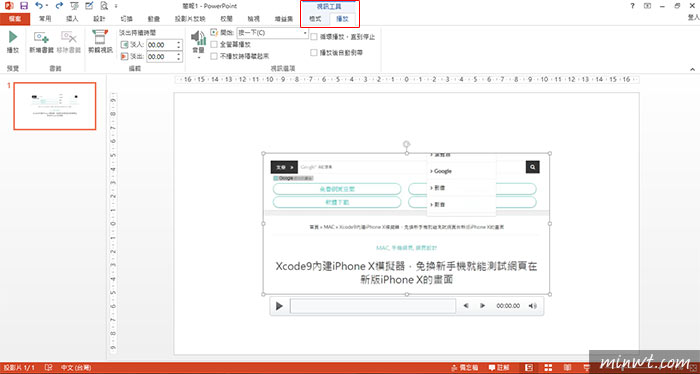
Task: Open the Home ribbon tab
Action: coord(45,19)
